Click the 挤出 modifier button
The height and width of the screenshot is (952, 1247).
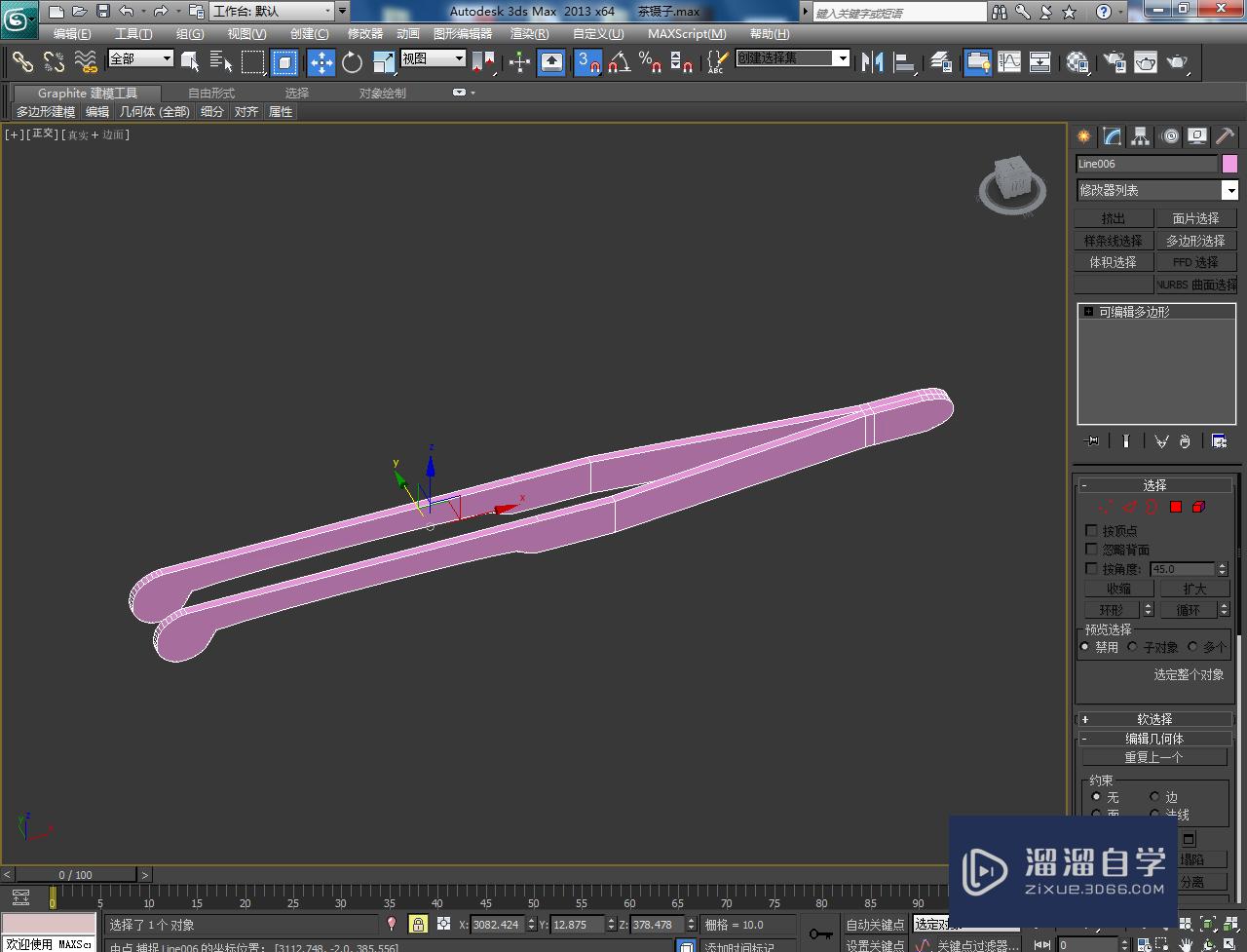tap(1114, 218)
